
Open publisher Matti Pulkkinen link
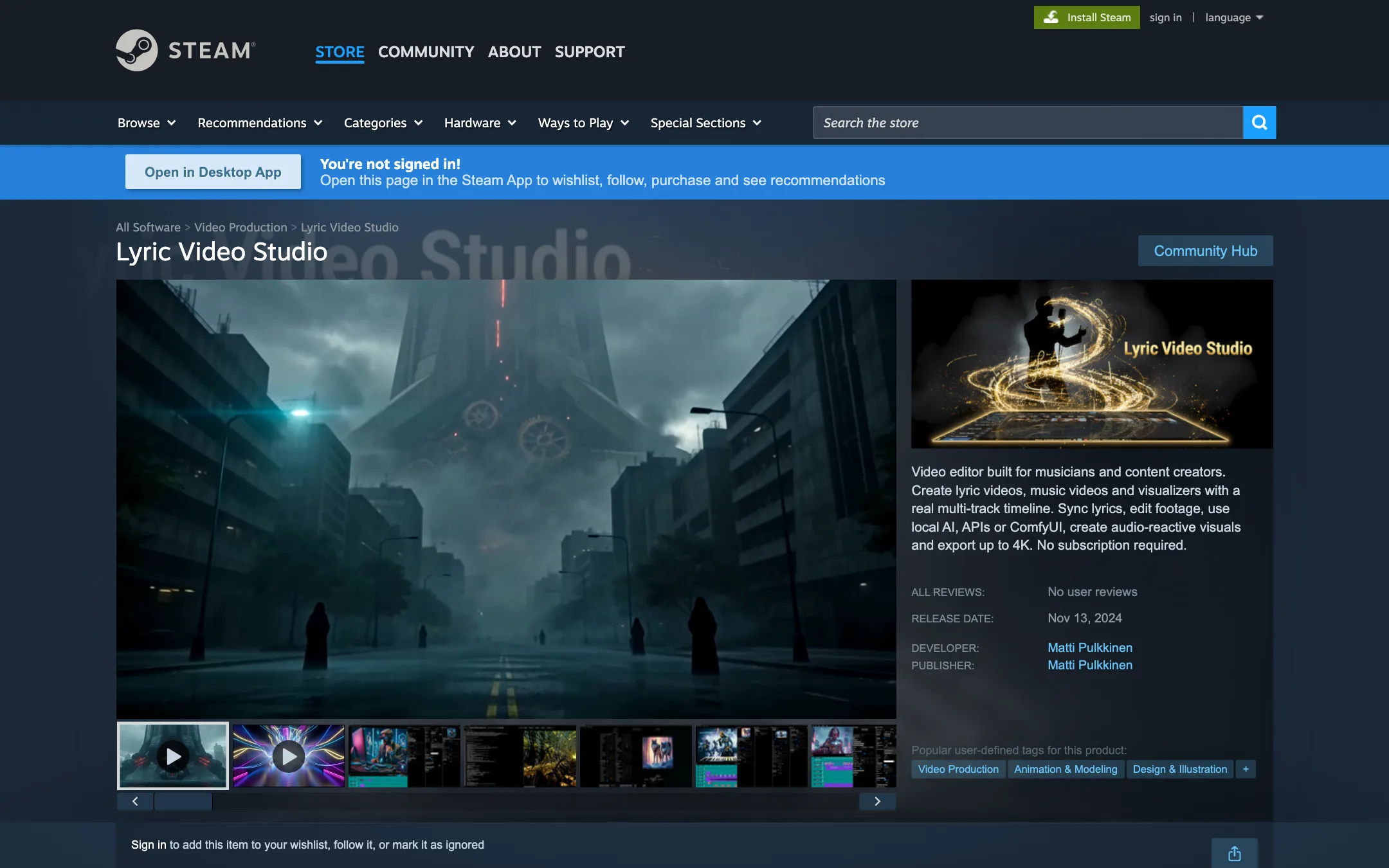click(x=1090, y=665)
